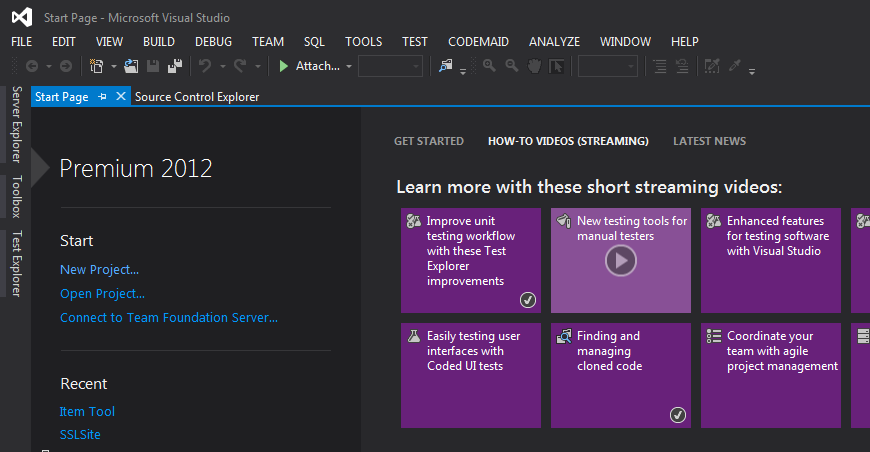The height and width of the screenshot is (452, 870).
Task: Click the Find in Files toolbar icon
Action: coord(446,66)
